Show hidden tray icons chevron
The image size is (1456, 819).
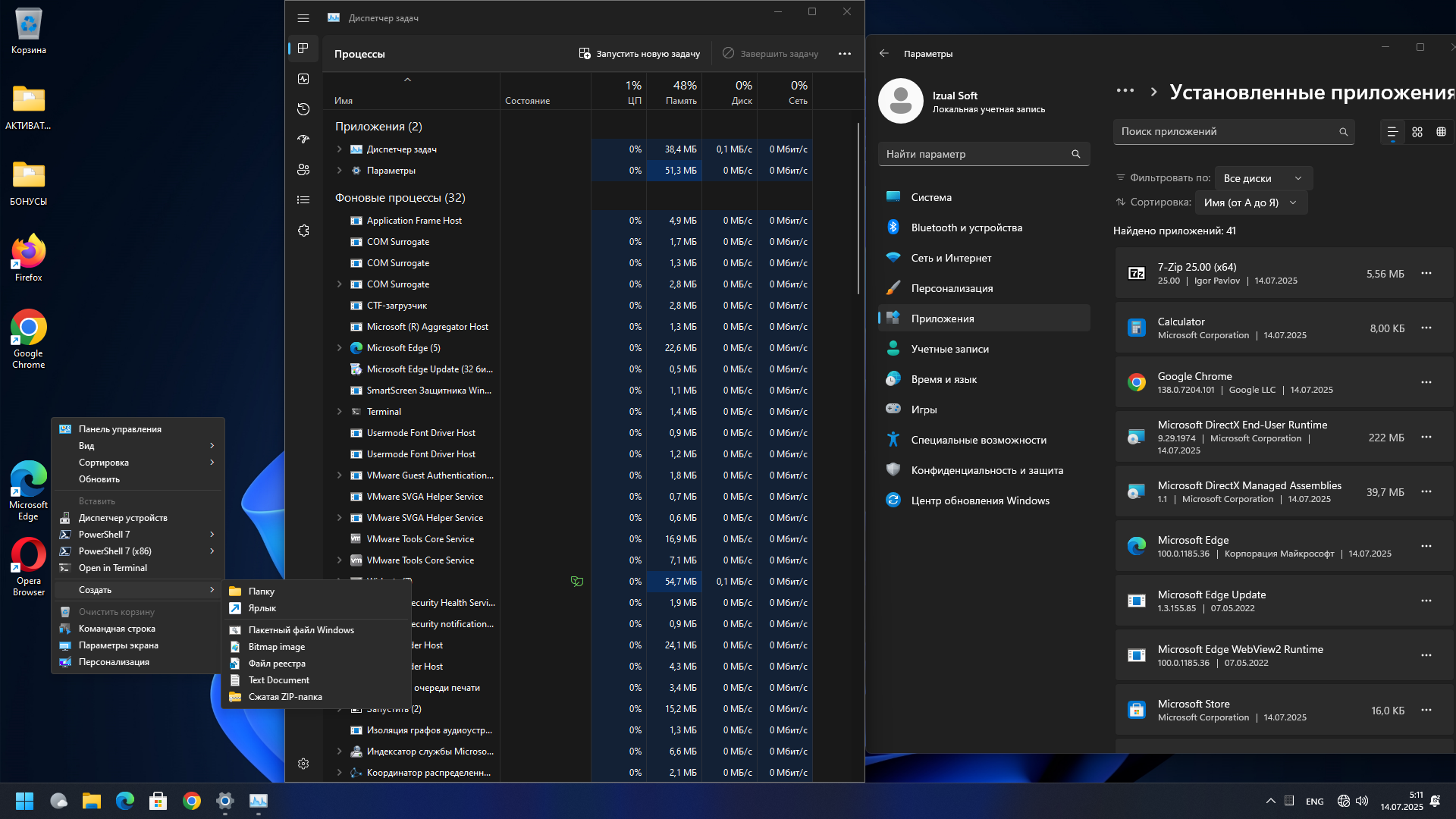pos(1270,801)
